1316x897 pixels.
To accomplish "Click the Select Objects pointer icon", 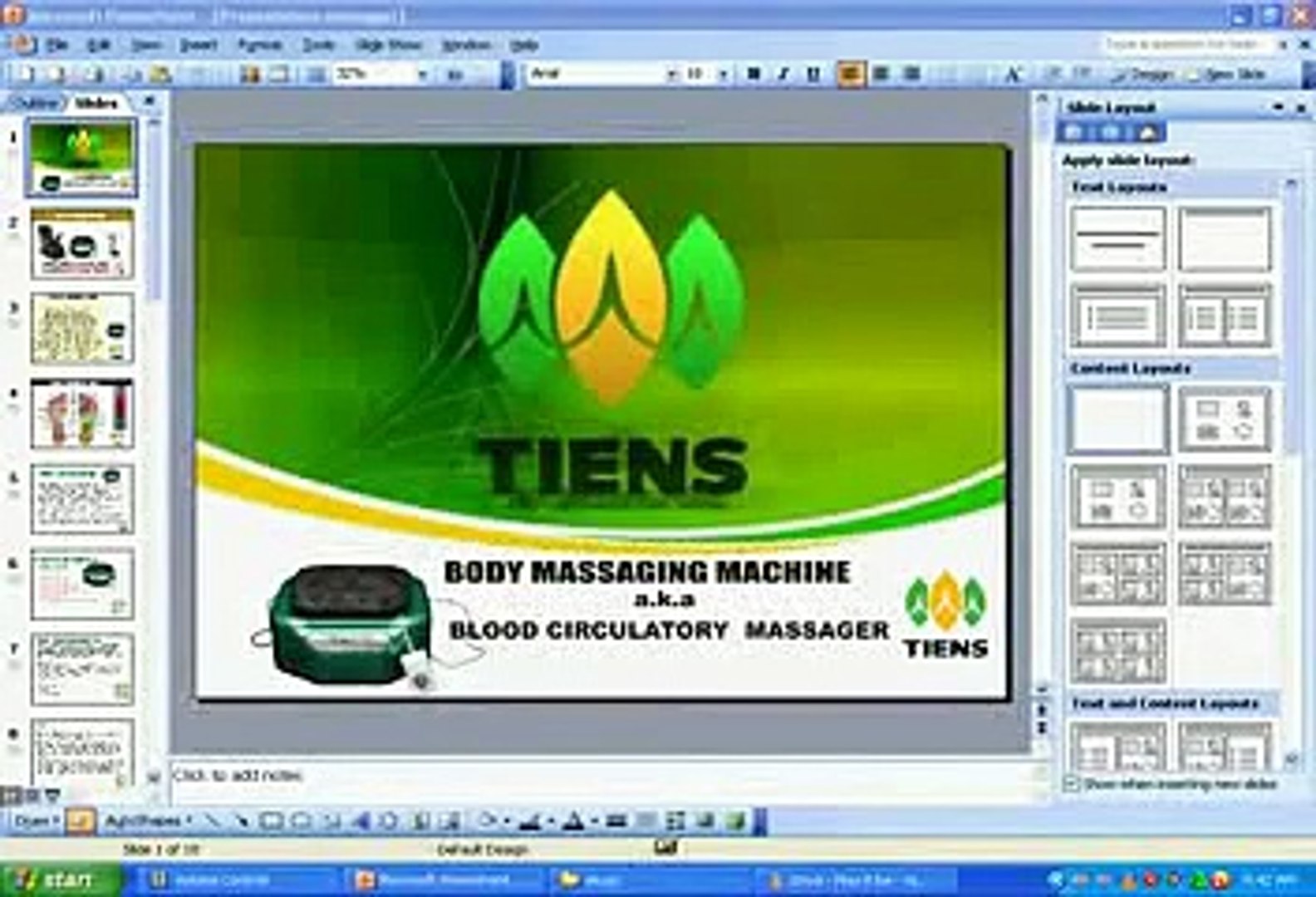I will 78,821.
